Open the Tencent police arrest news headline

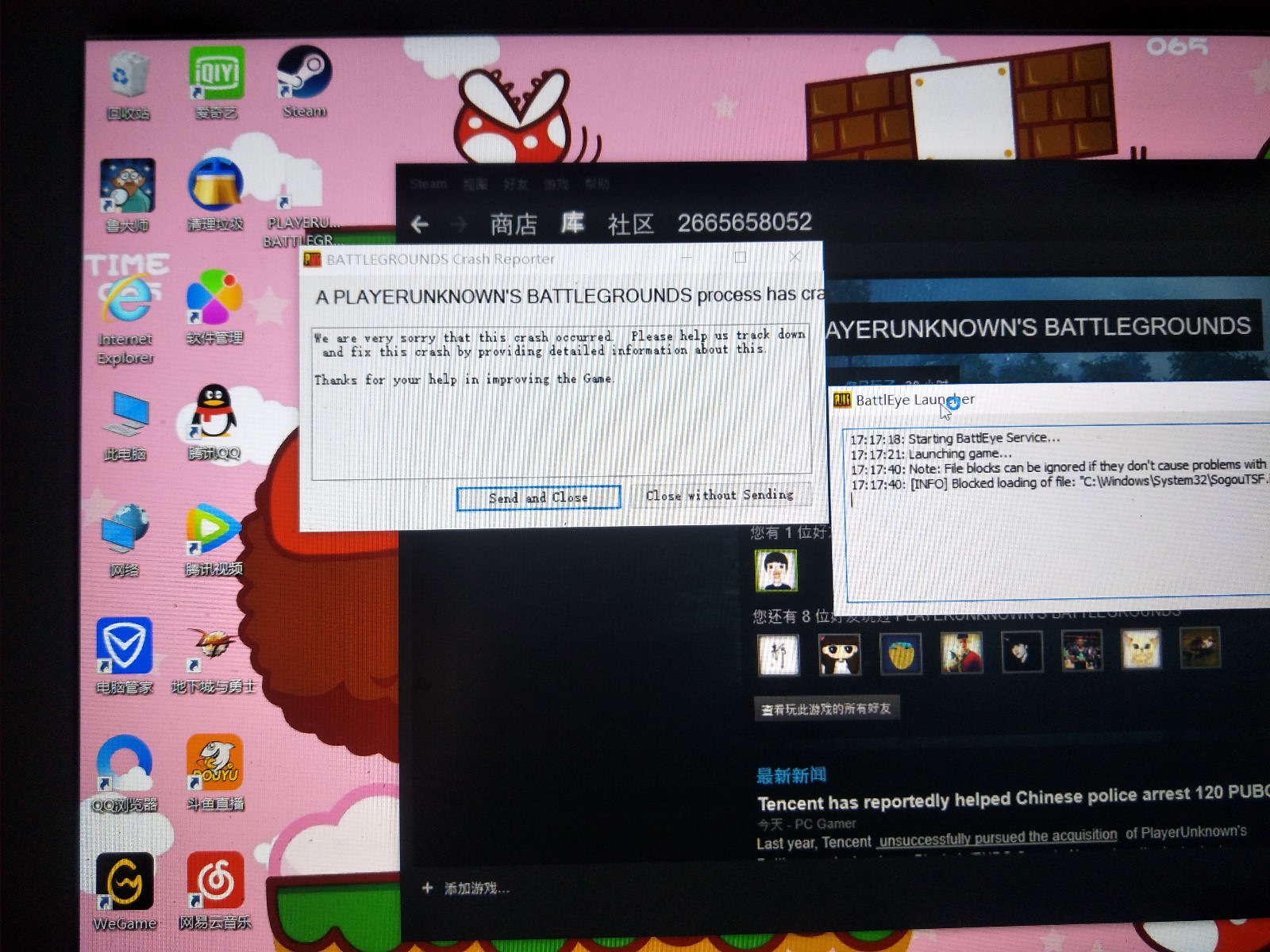point(1014,797)
